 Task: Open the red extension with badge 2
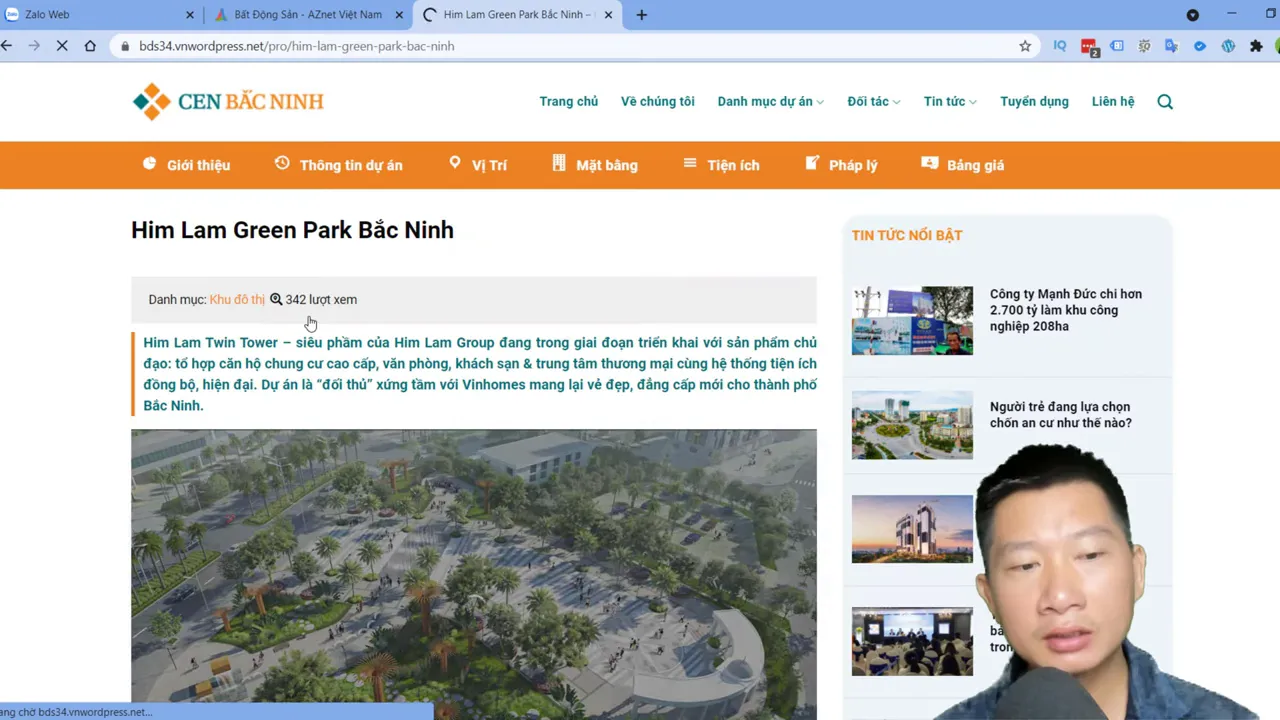tap(1089, 47)
